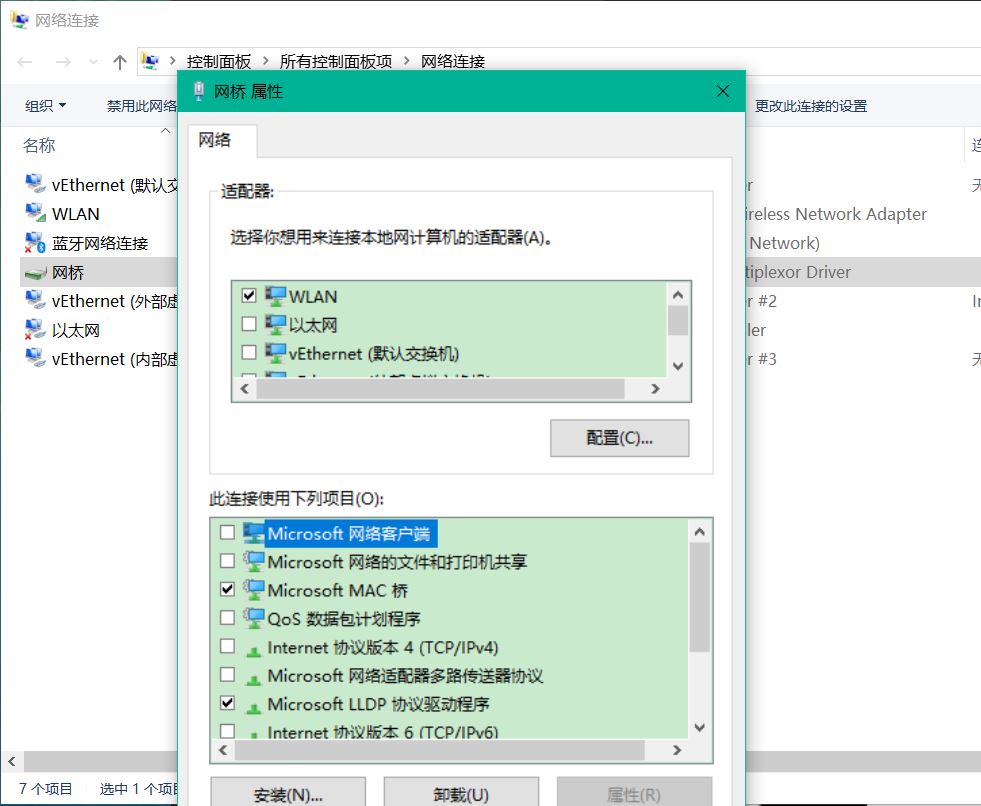The width and height of the screenshot is (981, 806).
Task: Switch to the 网络 tab
Action: 215,140
